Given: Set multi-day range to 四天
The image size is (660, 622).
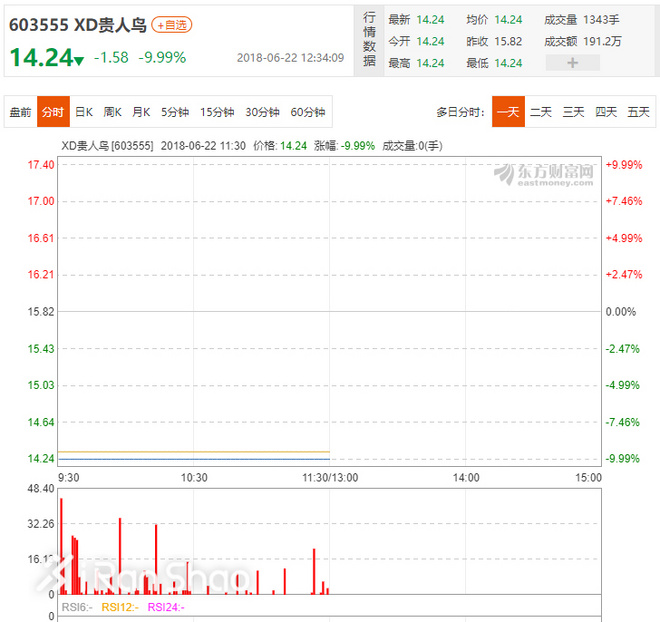Looking at the screenshot, I should pyautogui.click(x=606, y=112).
